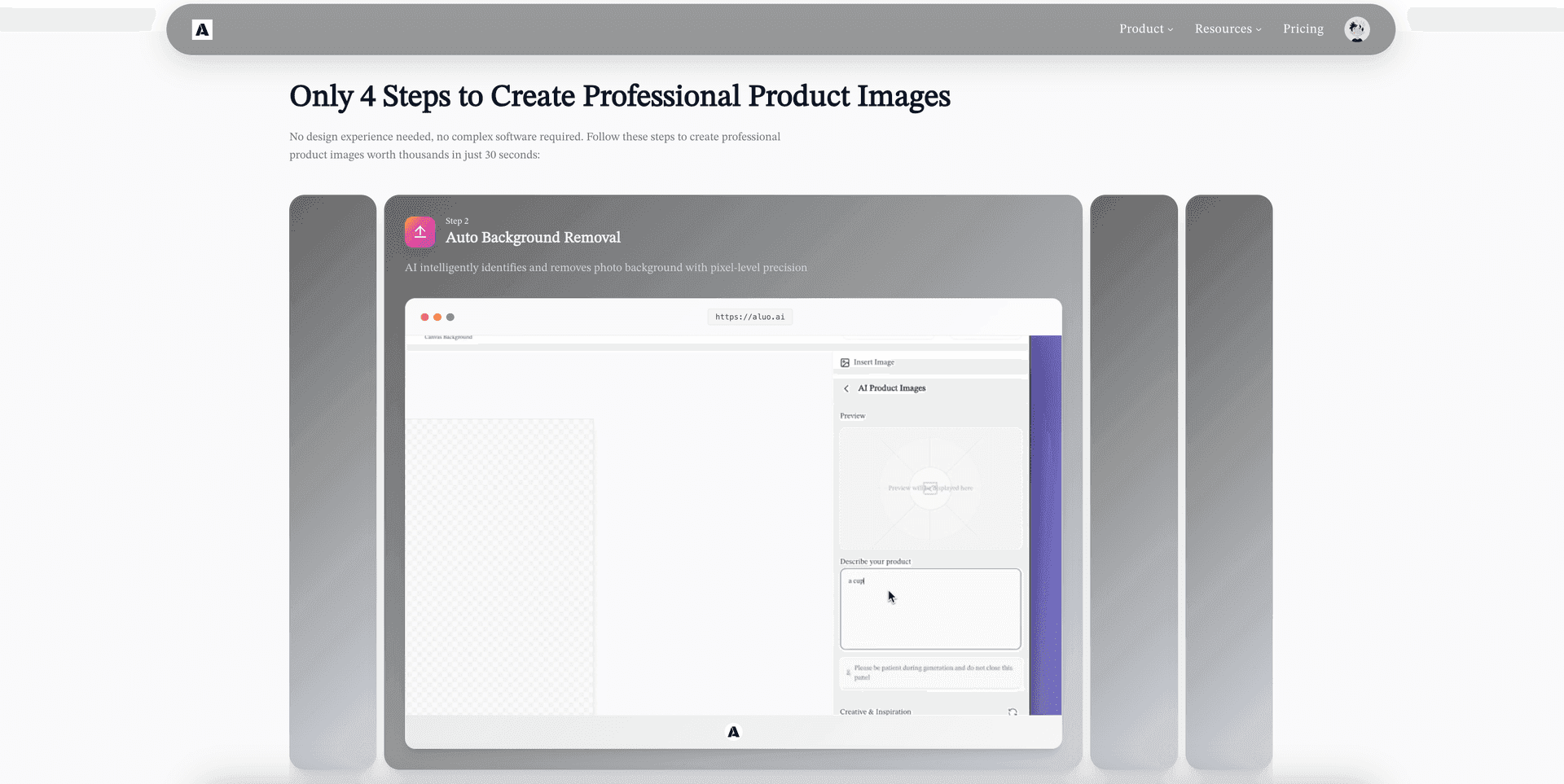This screenshot has width=1564, height=784.
Task: Click the Describe your product text box
Action: coord(930,609)
